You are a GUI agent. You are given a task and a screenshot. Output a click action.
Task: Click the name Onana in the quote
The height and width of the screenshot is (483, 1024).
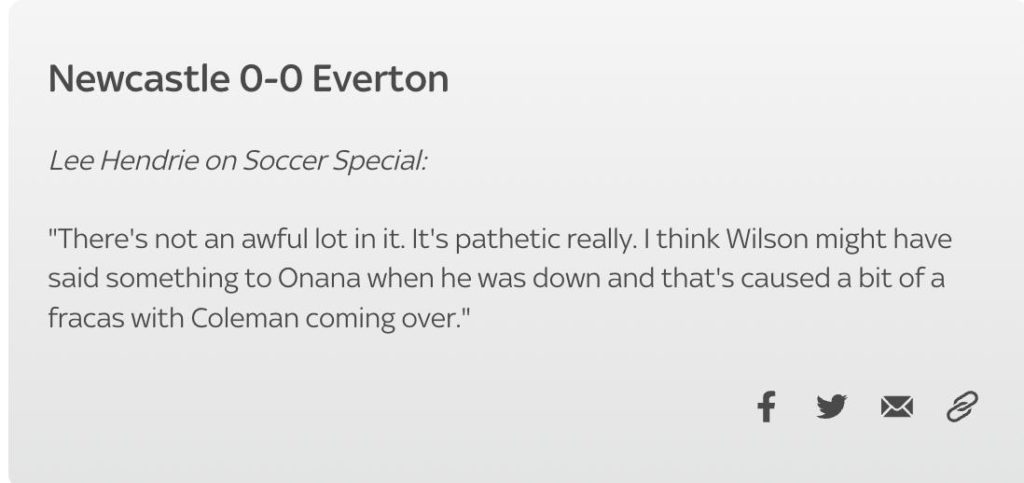(x=321, y=279)
